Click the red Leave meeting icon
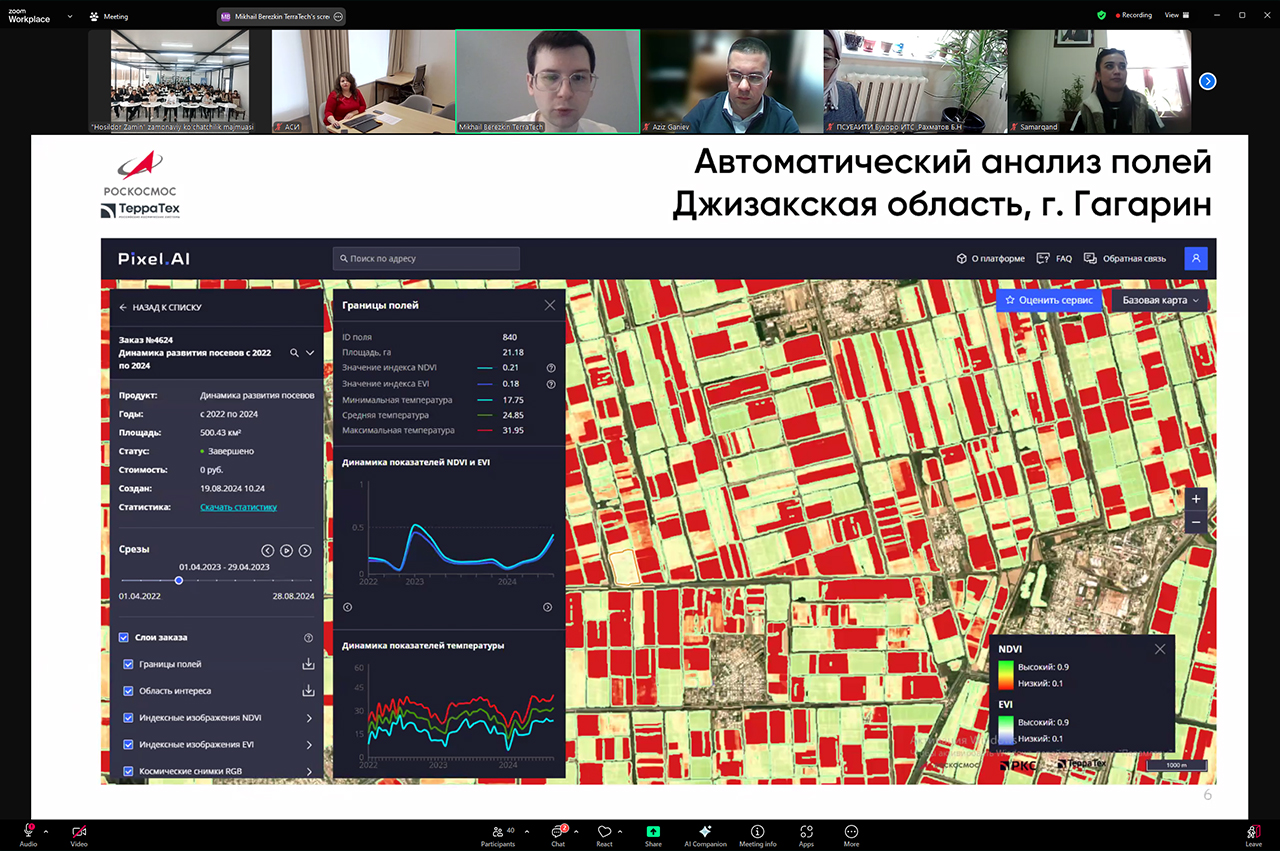The image size is (1280, 851). (1254, 831)
